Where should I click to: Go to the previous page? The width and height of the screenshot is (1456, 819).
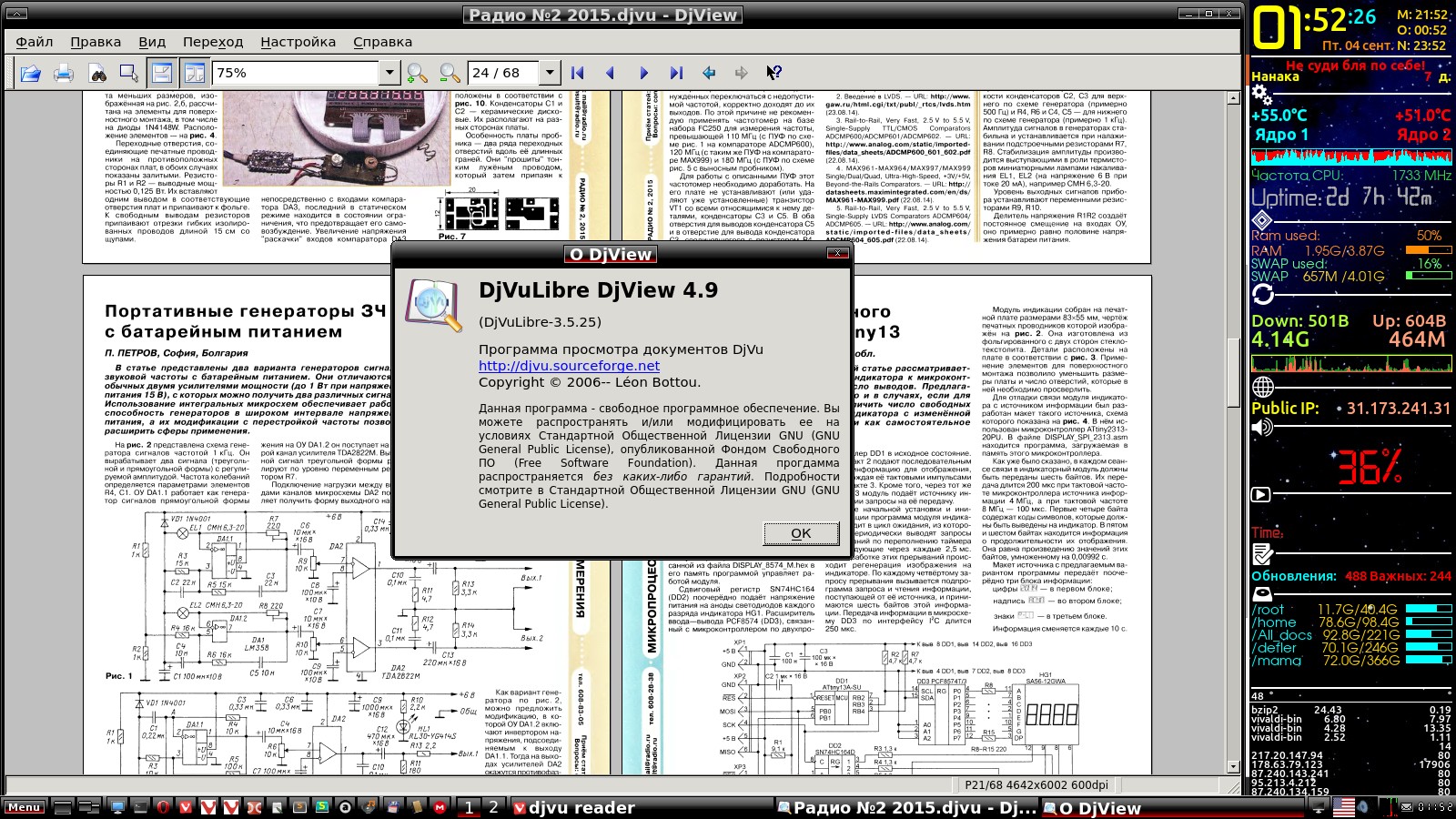pyautogui.click(x=610, y=73)
